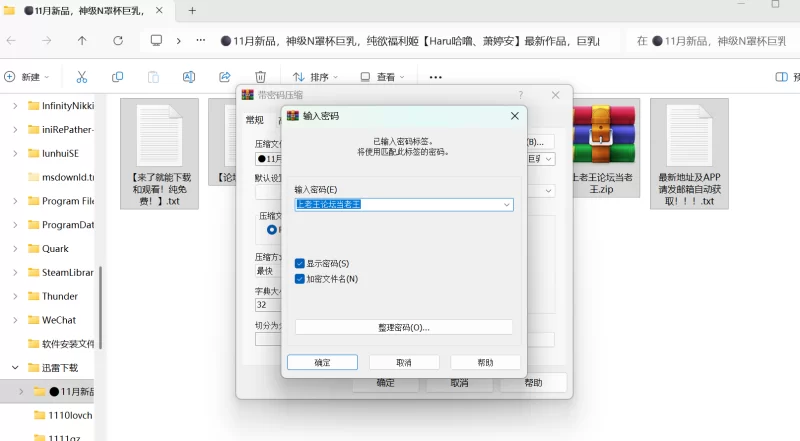Open the three-dot more options menu
Screen dimensions: 800x441
click(435, 77)
